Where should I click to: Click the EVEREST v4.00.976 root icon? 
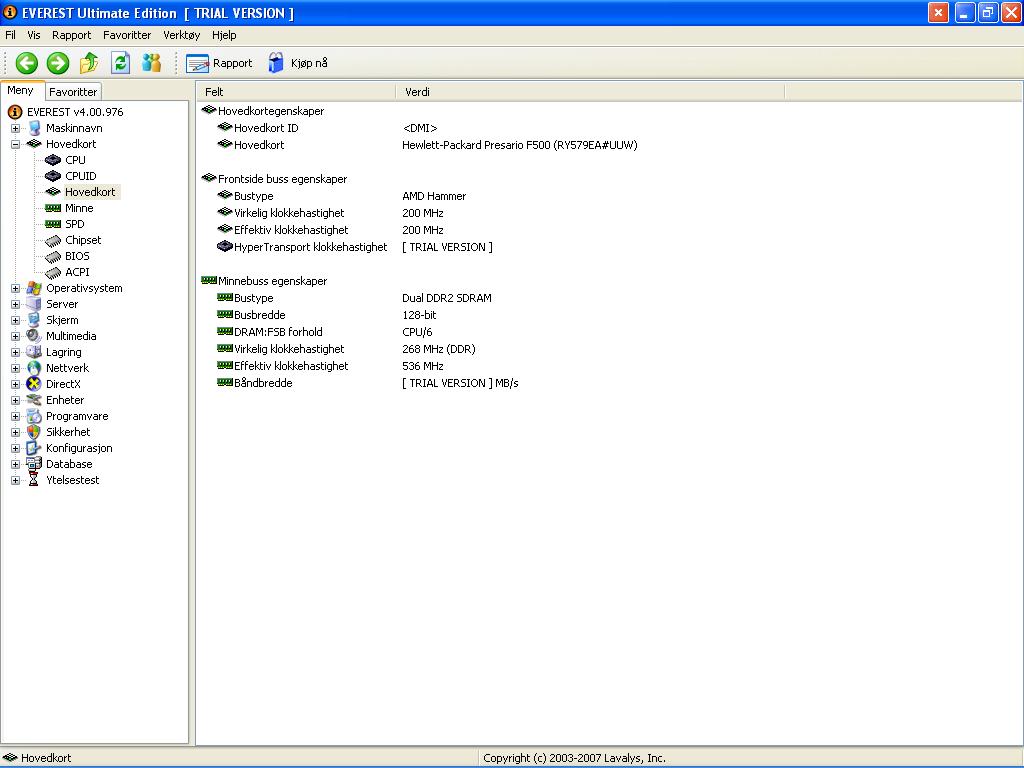pyautogui.click(x=15, y=112)
